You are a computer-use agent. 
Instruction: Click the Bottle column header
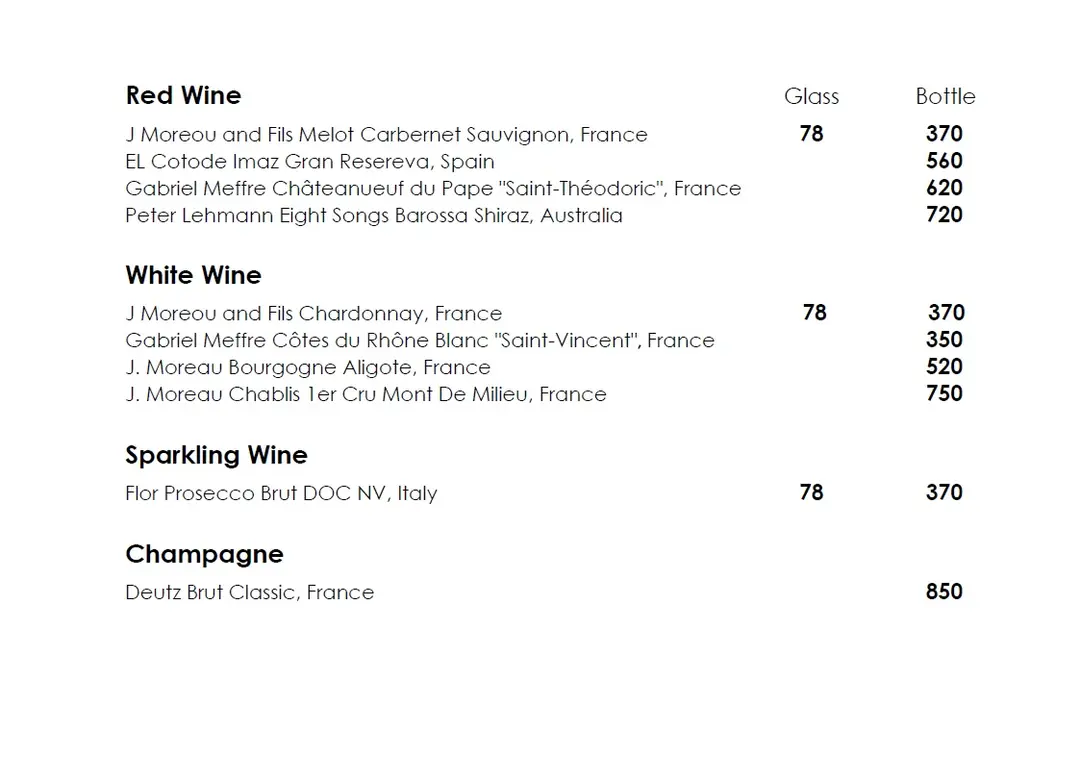coord(945,96)
